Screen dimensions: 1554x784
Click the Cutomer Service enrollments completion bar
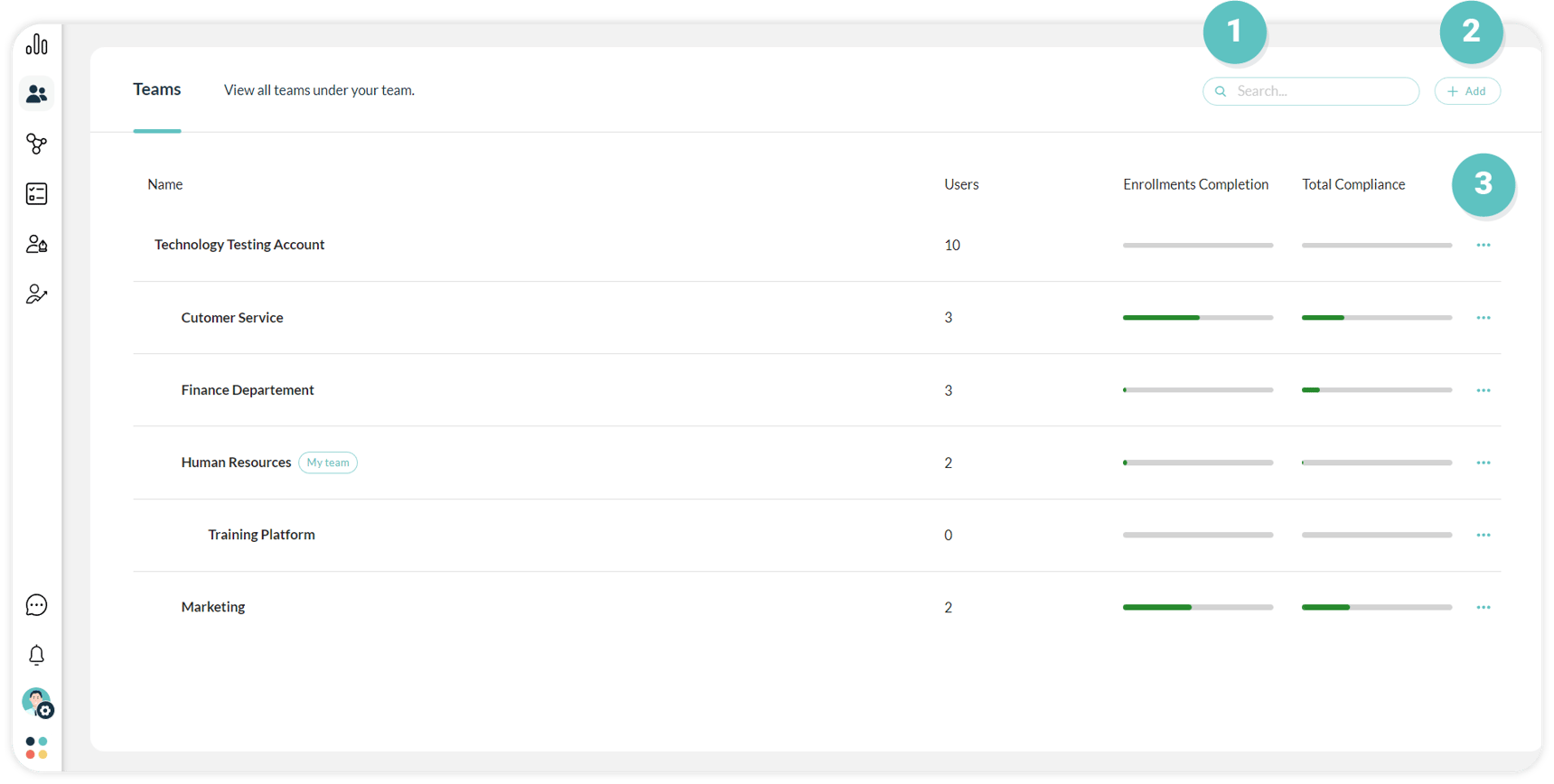click(1197, 318)
